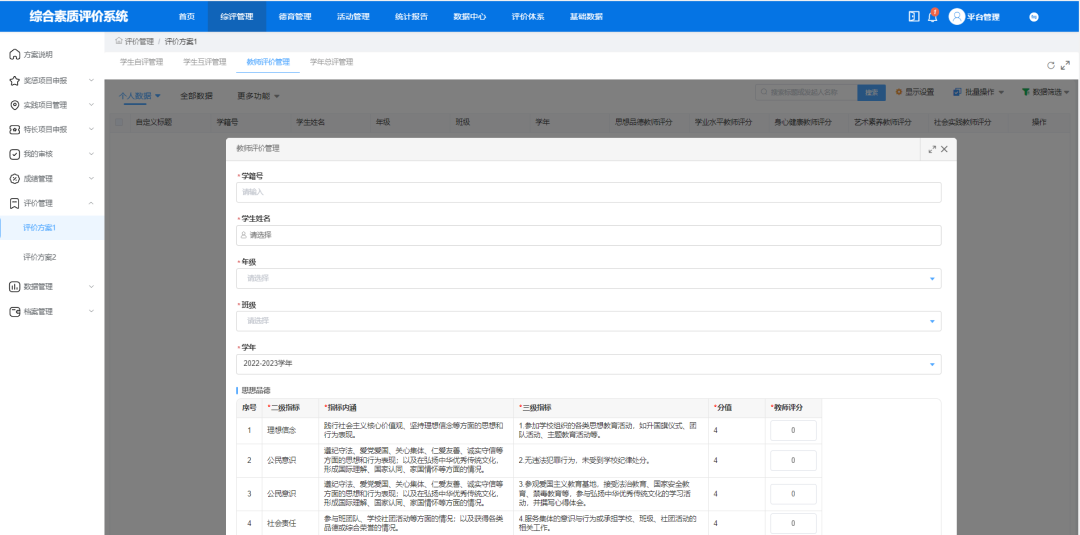Click the fullscreen icon next to refresh
1080x535 pixels.
[1066, 65]
